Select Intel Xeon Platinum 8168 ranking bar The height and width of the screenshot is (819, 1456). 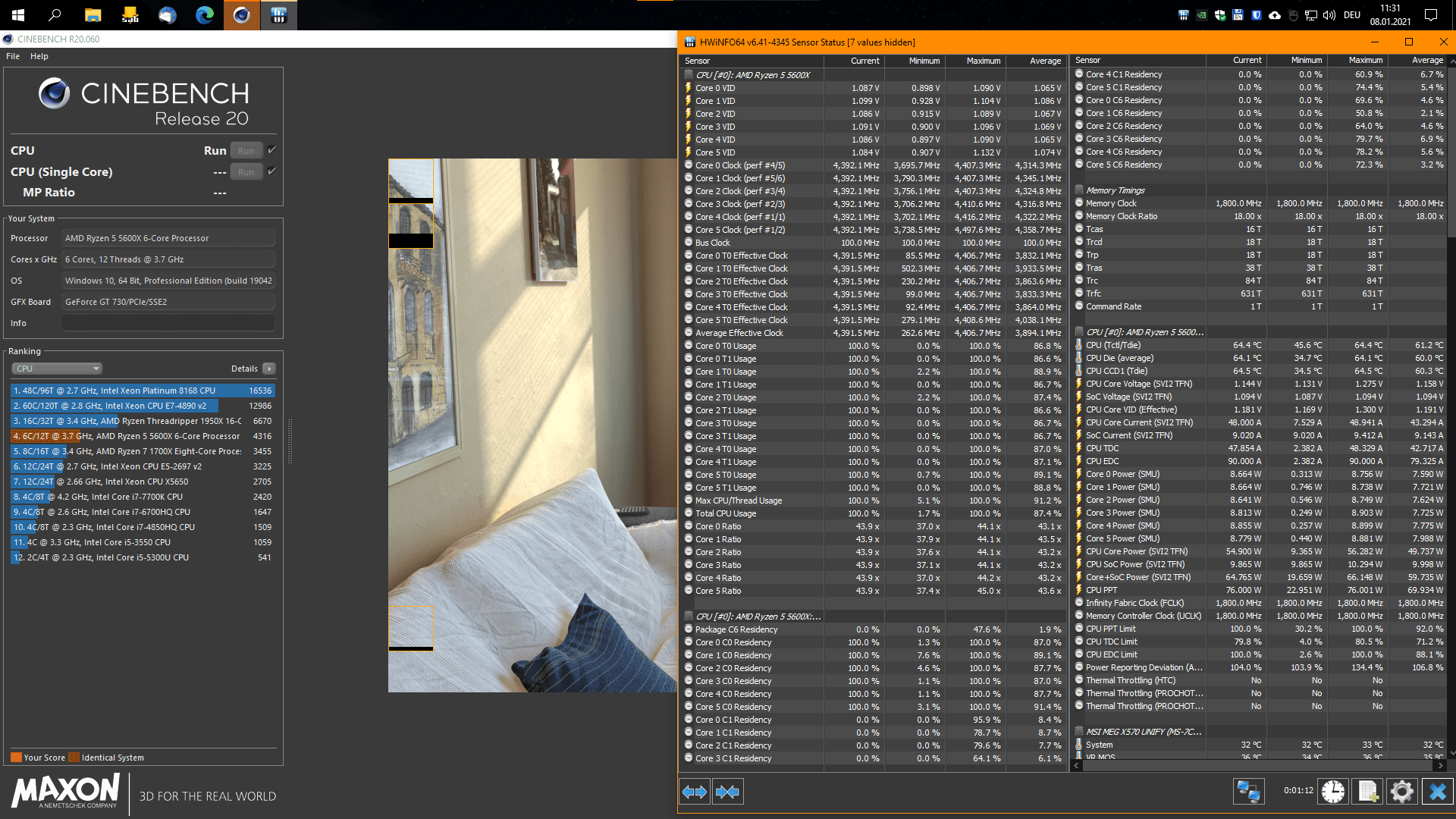coord(143,391)
